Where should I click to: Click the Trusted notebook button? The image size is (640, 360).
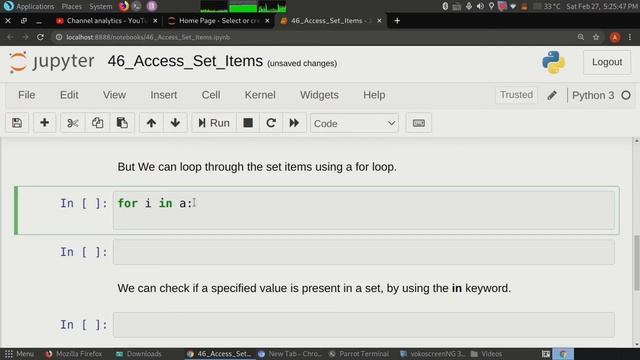click(516, 95)
